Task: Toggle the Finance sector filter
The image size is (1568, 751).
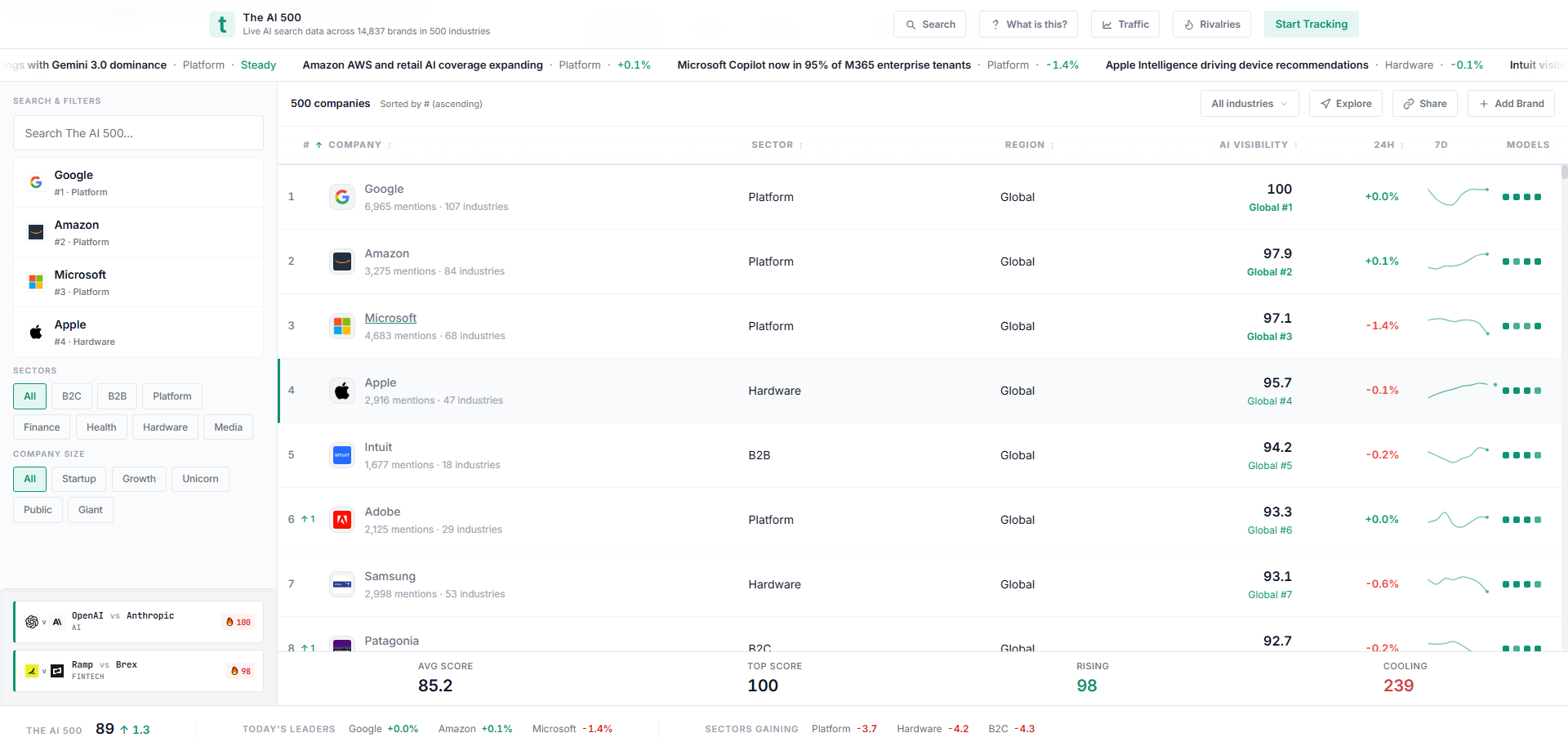Action: click(41, 427)
